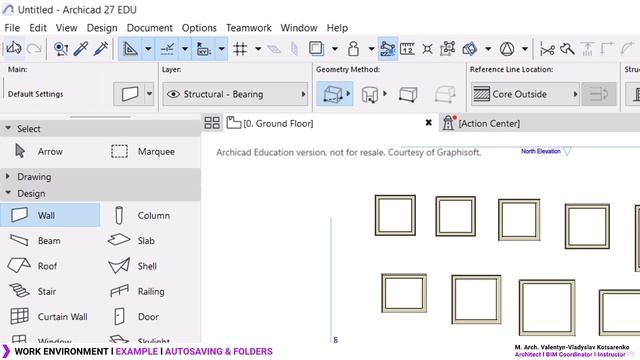Select the Arrow tool
640x360 pixels.
39,151
